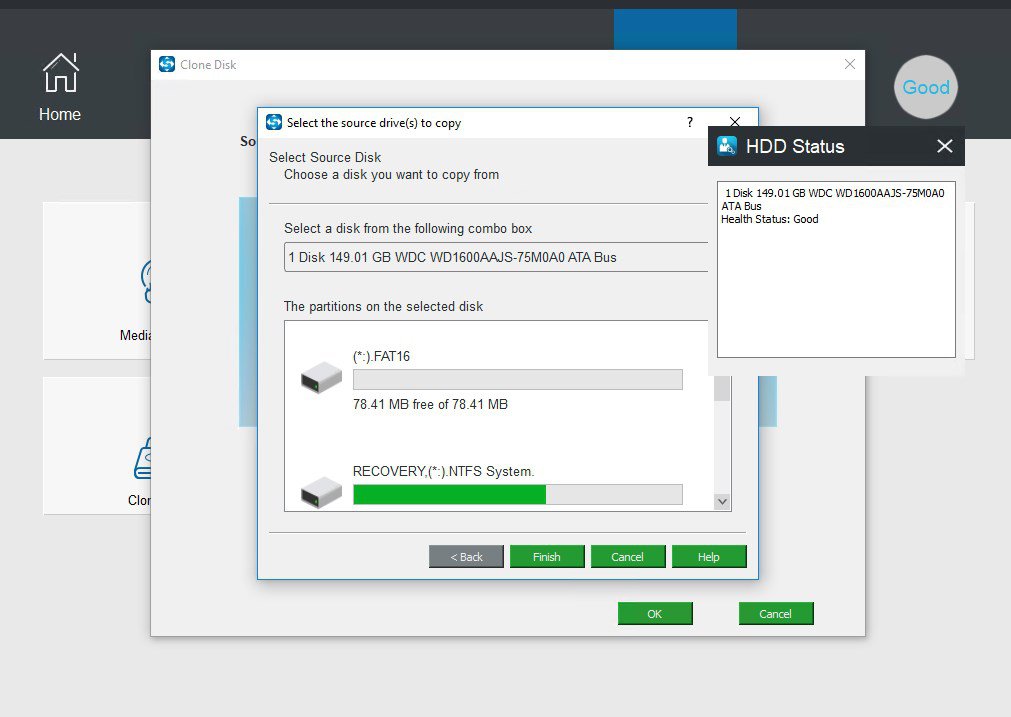The height and width of the screenshot is (717, 1011).
Task: Cancel the source drive selection wizard
Action: (x=628, y=557)
